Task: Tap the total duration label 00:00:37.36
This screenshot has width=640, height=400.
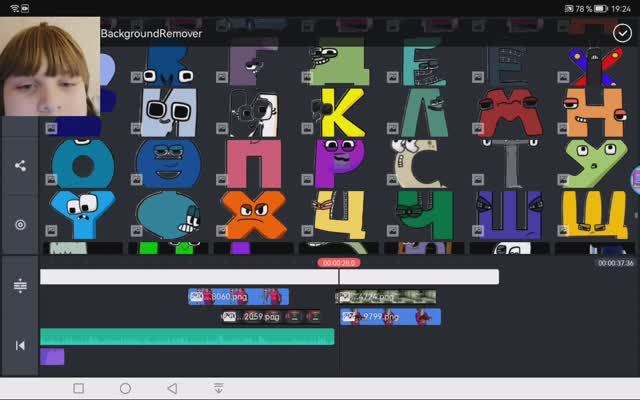Action: tap(616, 263)
